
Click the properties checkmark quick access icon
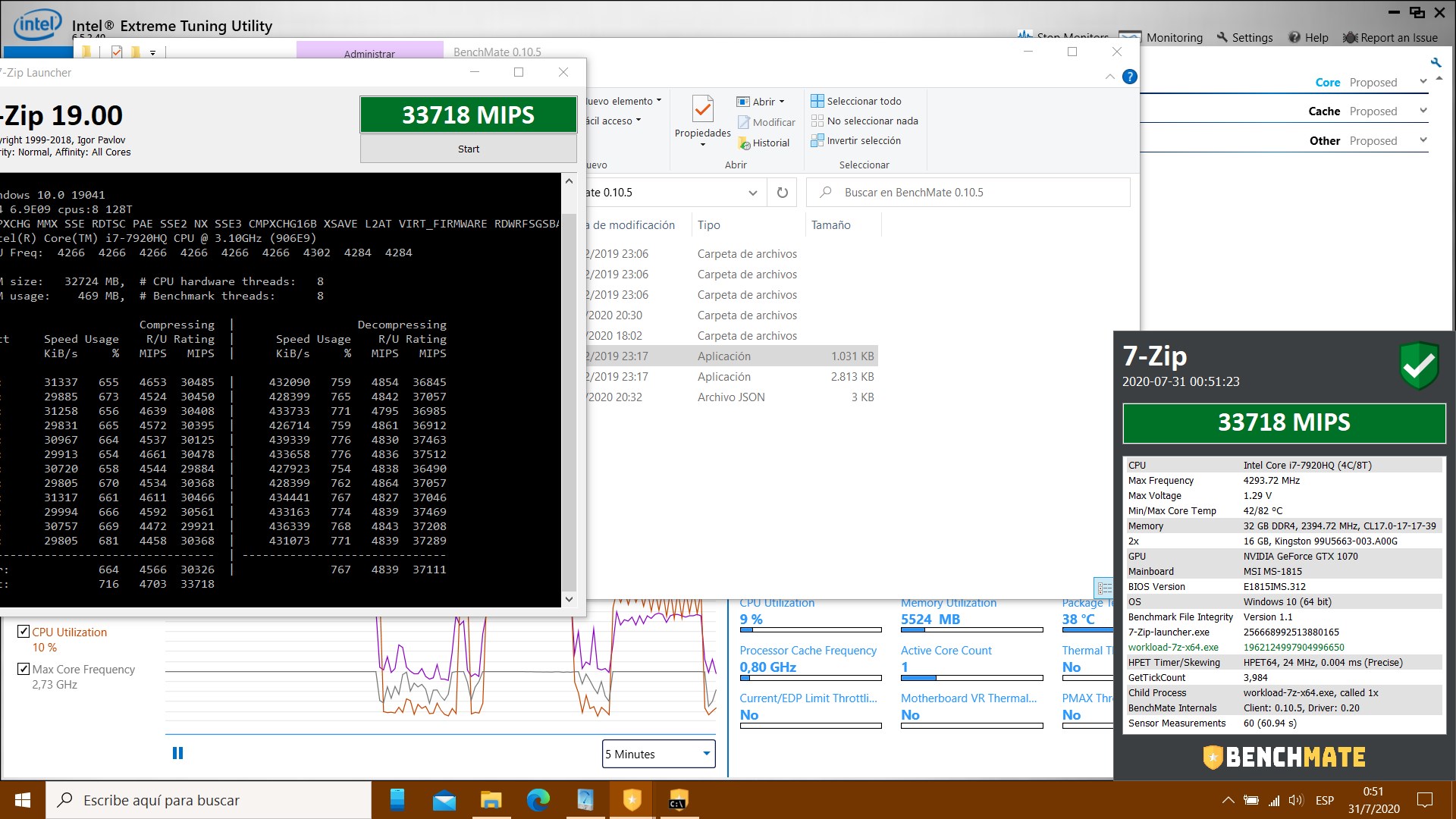(x=116, y=52)
